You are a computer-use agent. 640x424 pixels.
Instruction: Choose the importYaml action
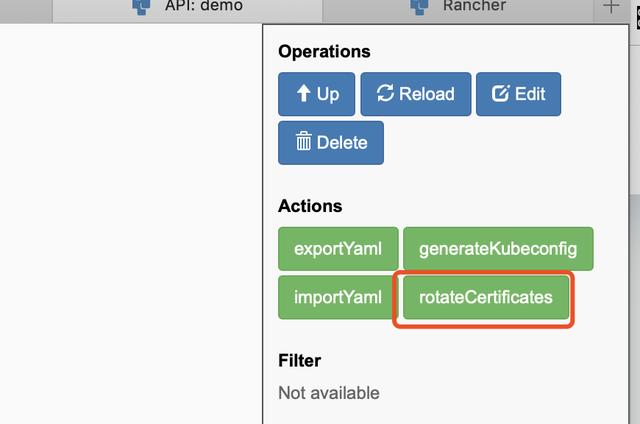tap(337, 297)
